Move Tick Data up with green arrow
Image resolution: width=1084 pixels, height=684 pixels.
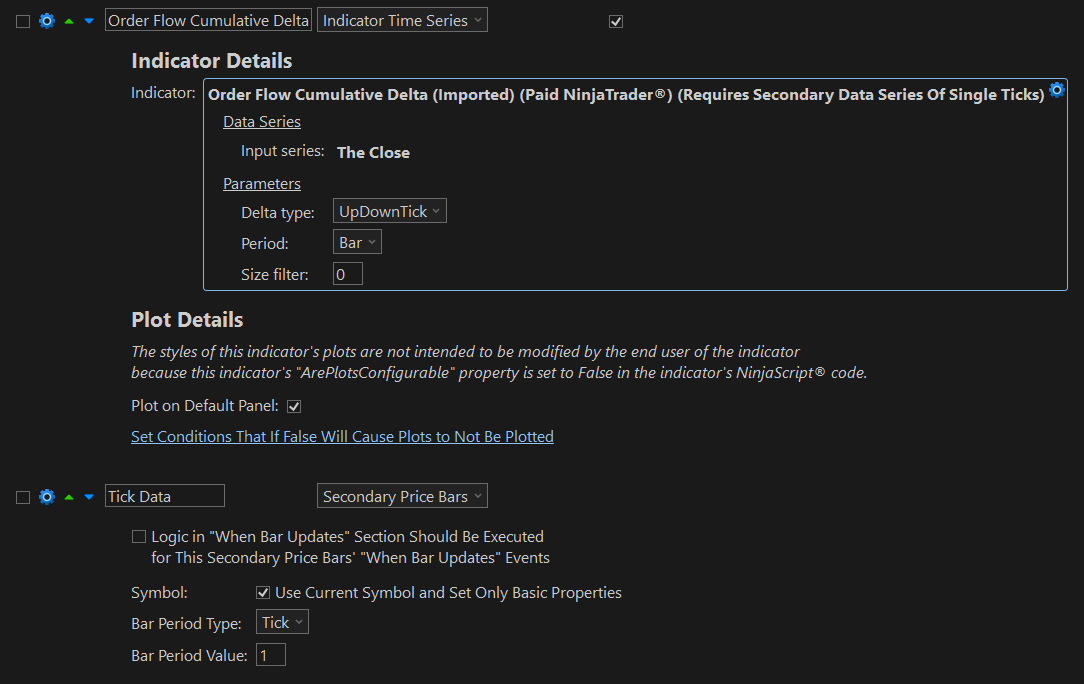[x=69, y=497]
